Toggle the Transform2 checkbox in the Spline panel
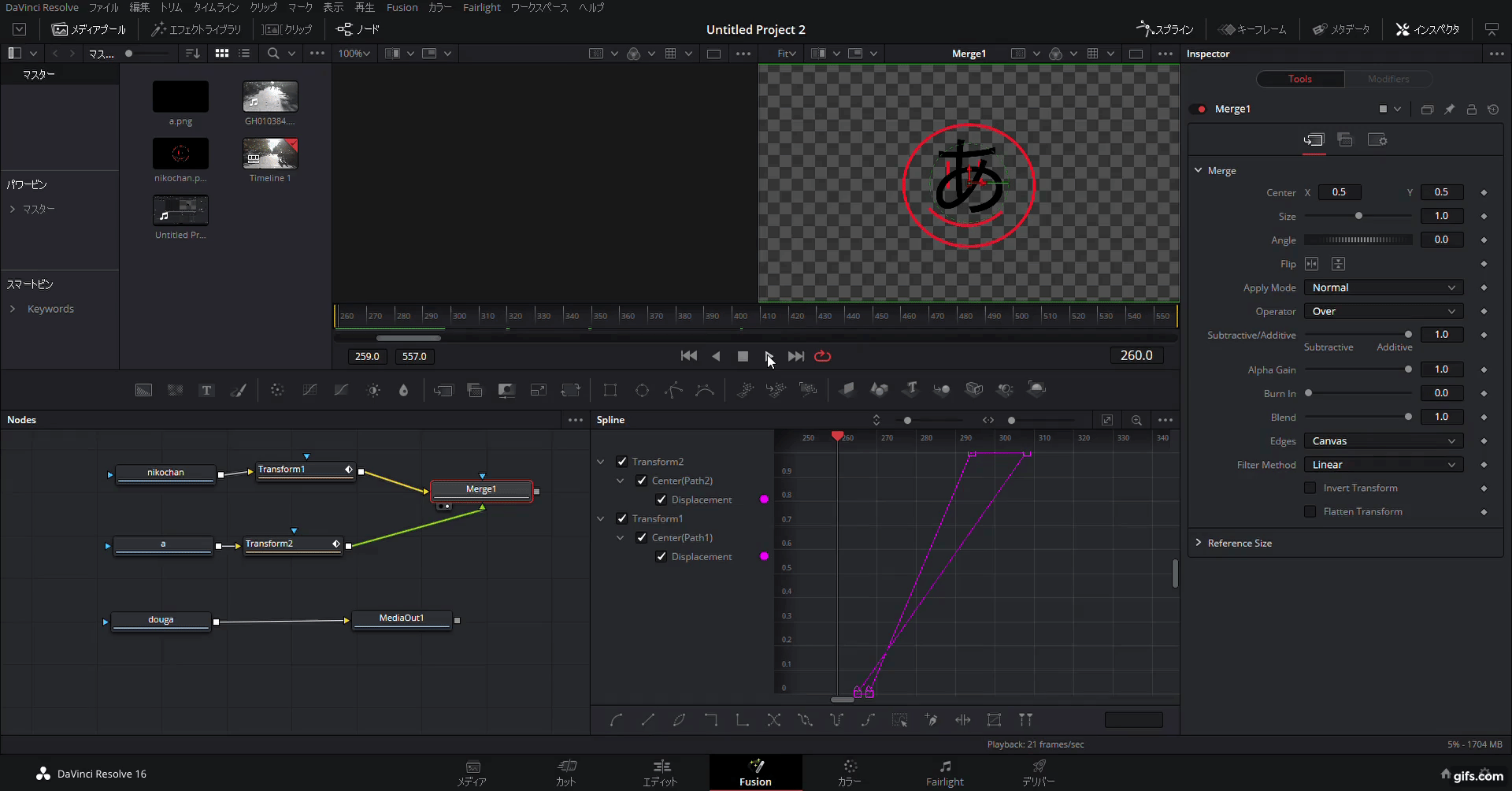Image resolution: width=1512 pixels, height=791 pixels. point(621,461)
